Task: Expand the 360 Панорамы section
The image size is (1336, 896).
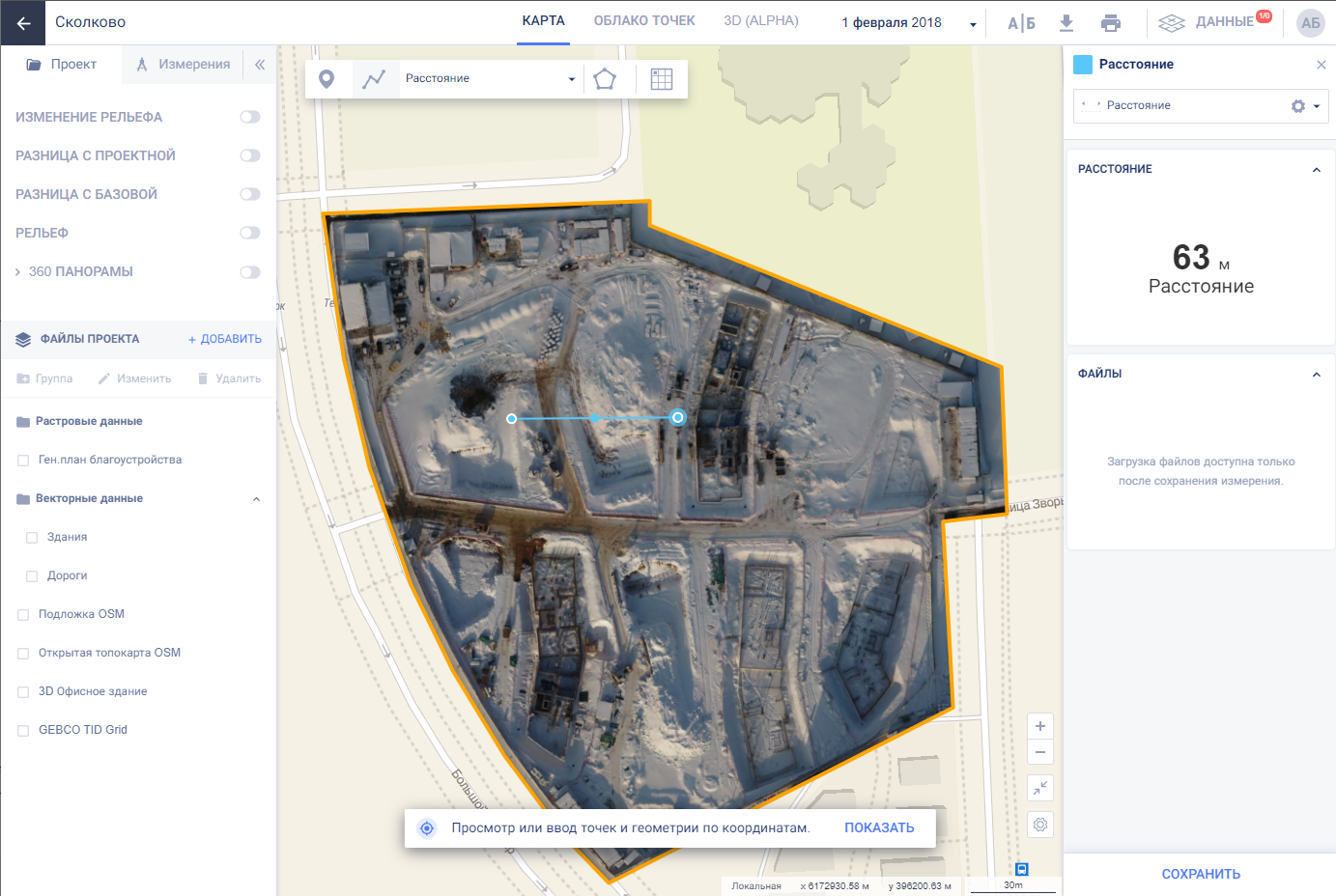Action: pyautogui.click(x=17, y=272)
